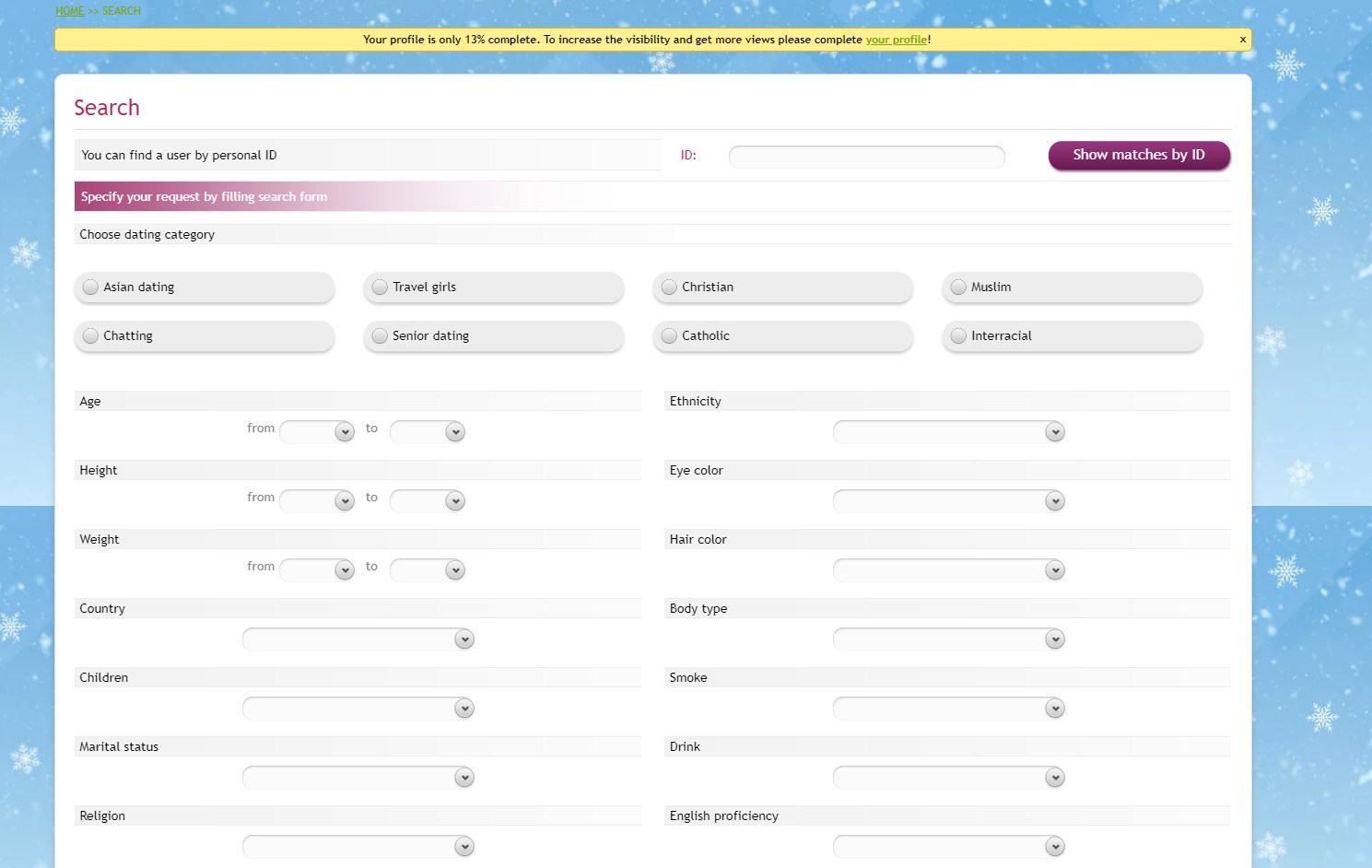Expand the Country dropdown
This screenshot has width=1372, height=868.
(358, 639)
